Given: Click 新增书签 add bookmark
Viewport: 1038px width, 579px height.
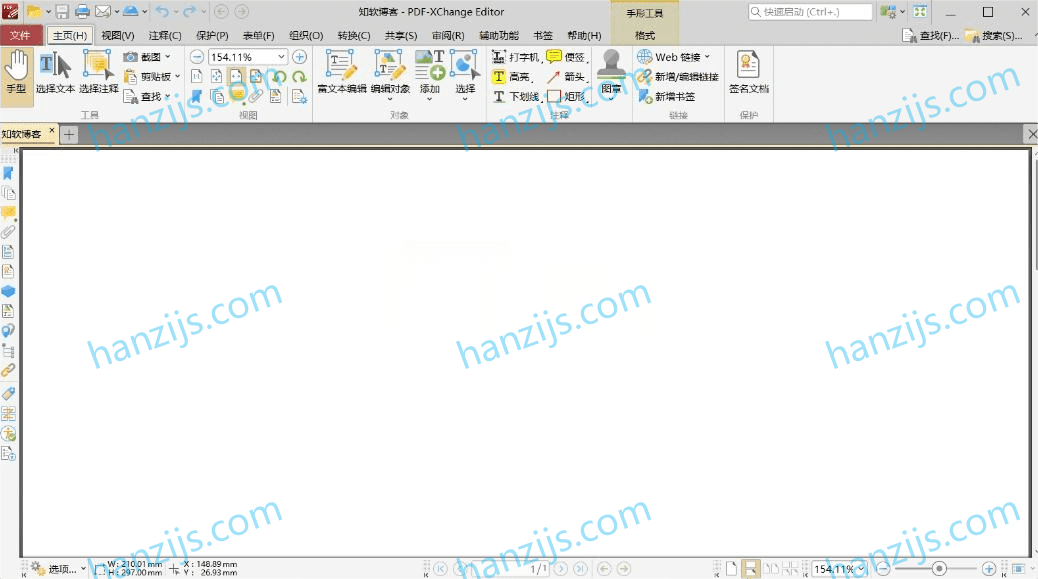Looking at the screenshot, I should [x=667, y=97].
